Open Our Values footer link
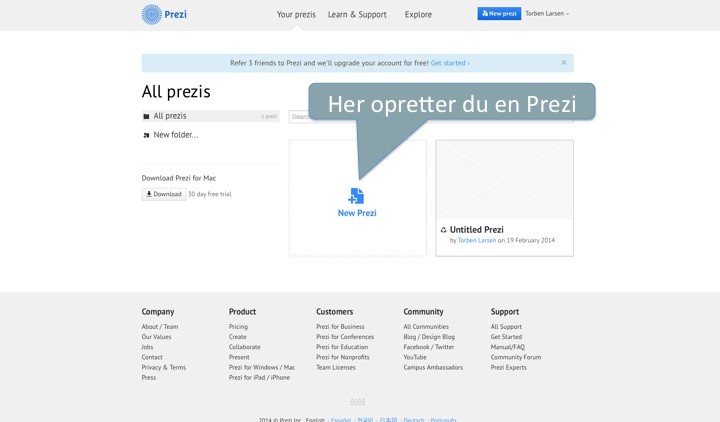The width and height of the screenshot is (720, 422). [x=156, y=337]
